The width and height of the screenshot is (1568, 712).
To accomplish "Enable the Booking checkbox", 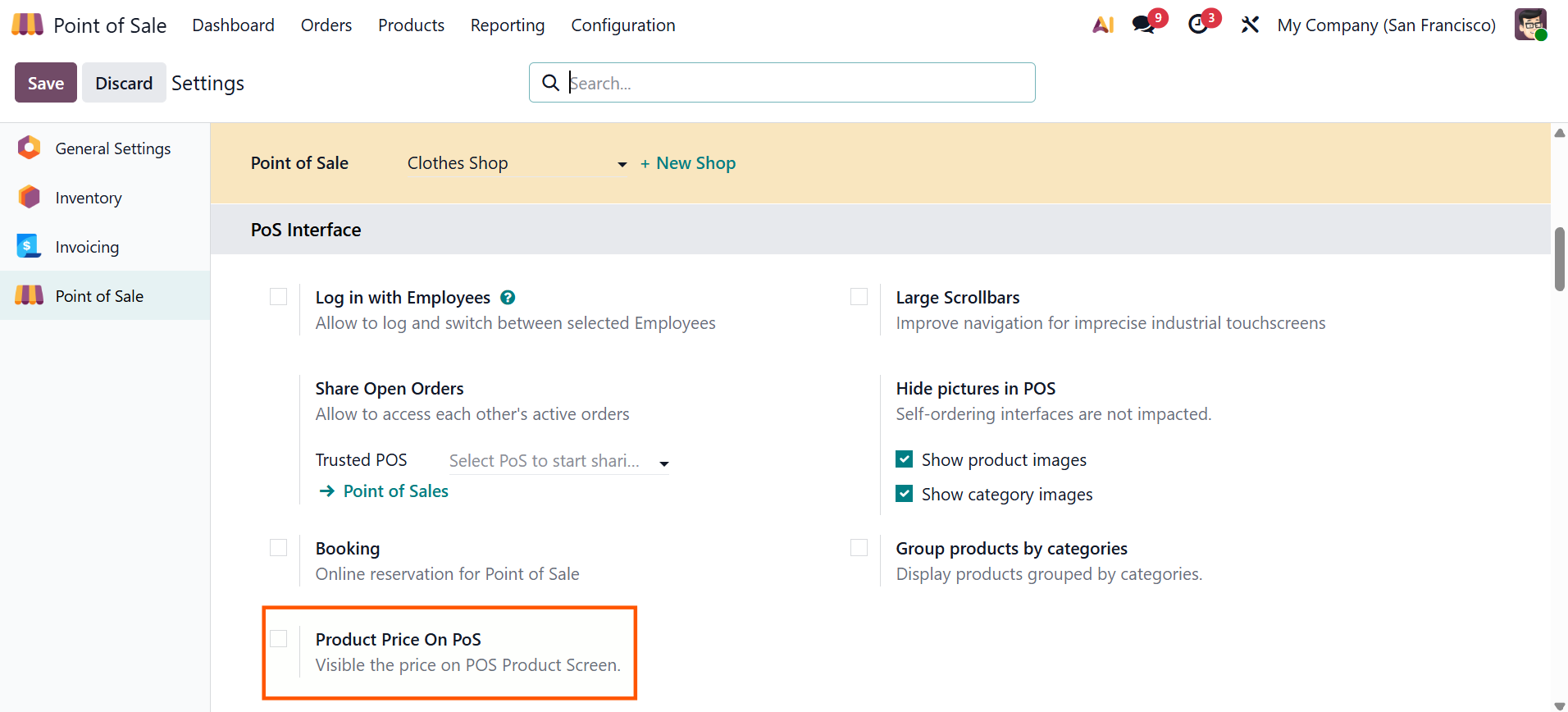I will tap(279, 548).
